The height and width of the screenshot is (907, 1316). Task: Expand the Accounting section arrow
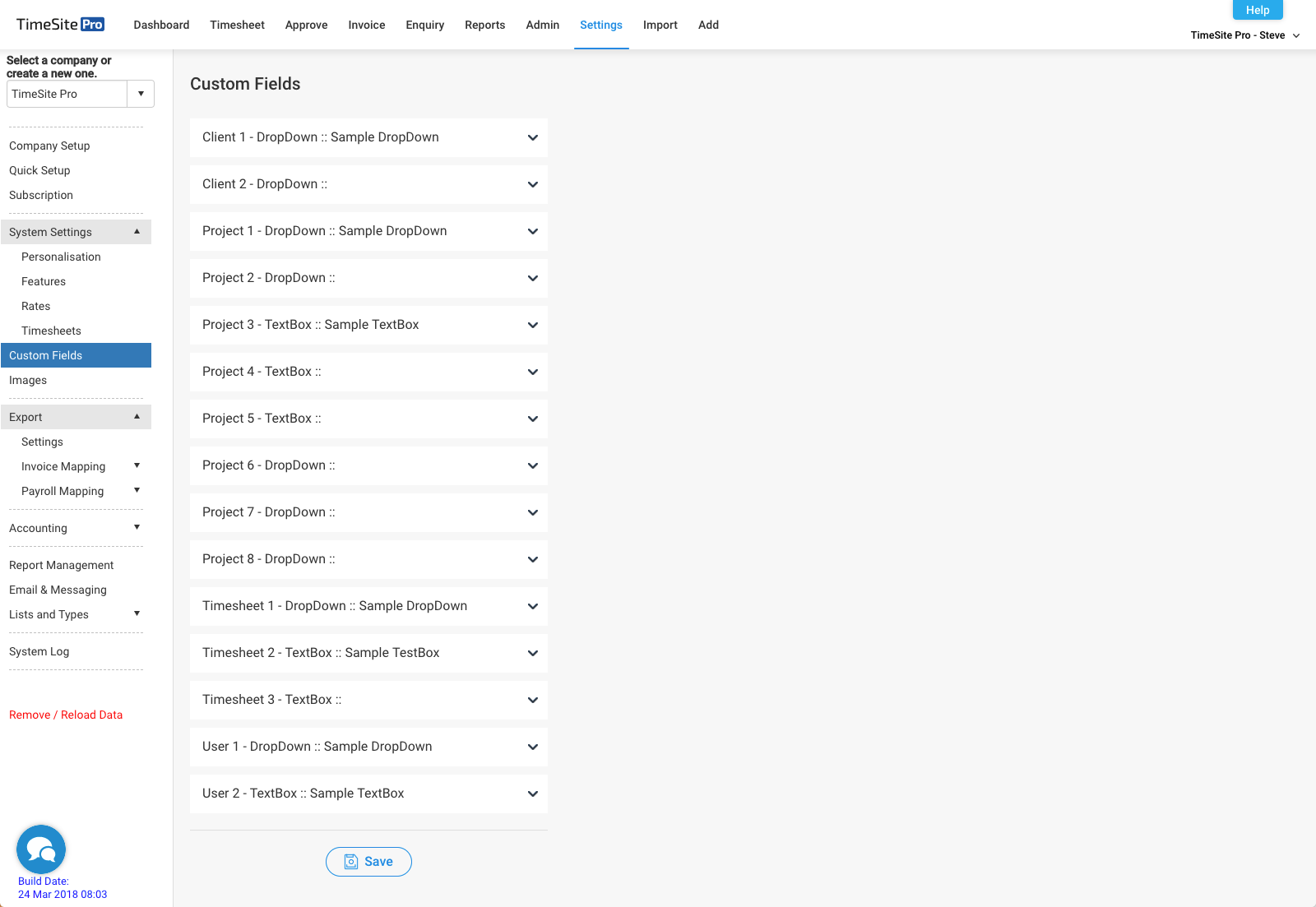point(137,528)
